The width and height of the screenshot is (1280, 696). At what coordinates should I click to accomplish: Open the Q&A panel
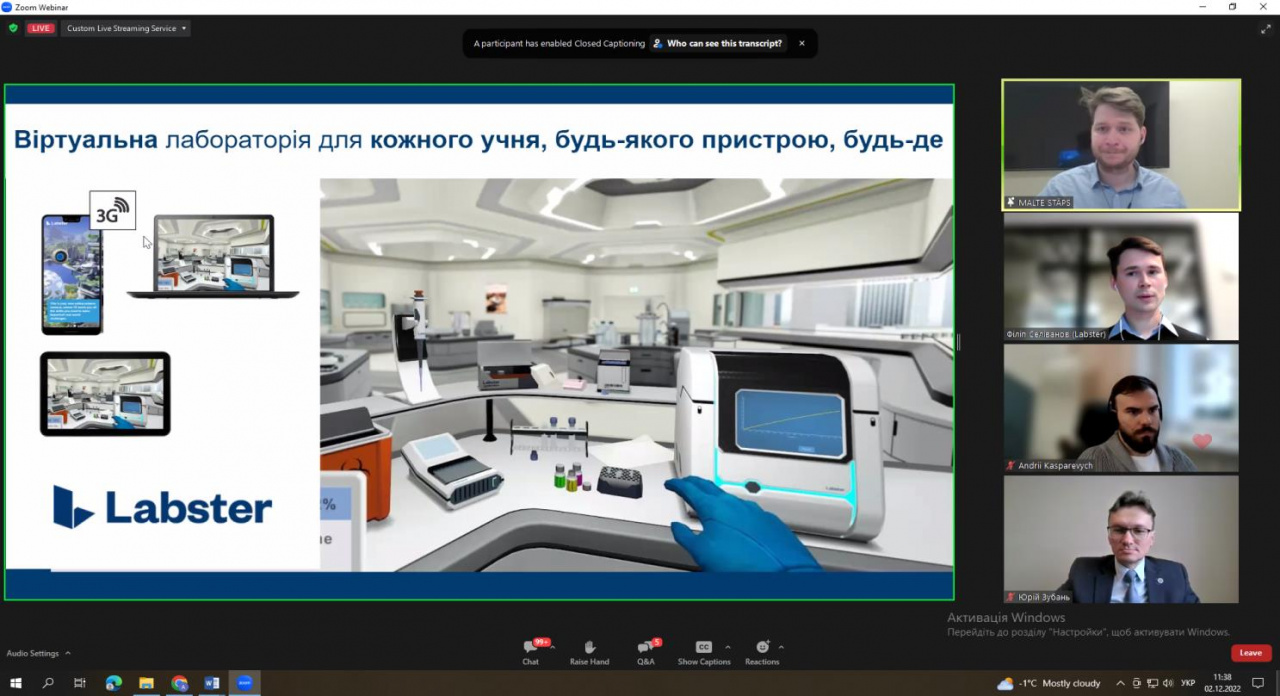pyautogui.click(x=646, y=652)
